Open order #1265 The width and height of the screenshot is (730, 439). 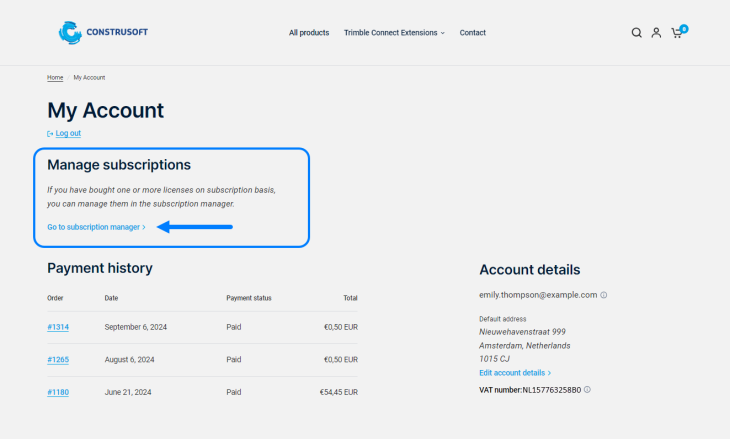click(x=58, y=359)
